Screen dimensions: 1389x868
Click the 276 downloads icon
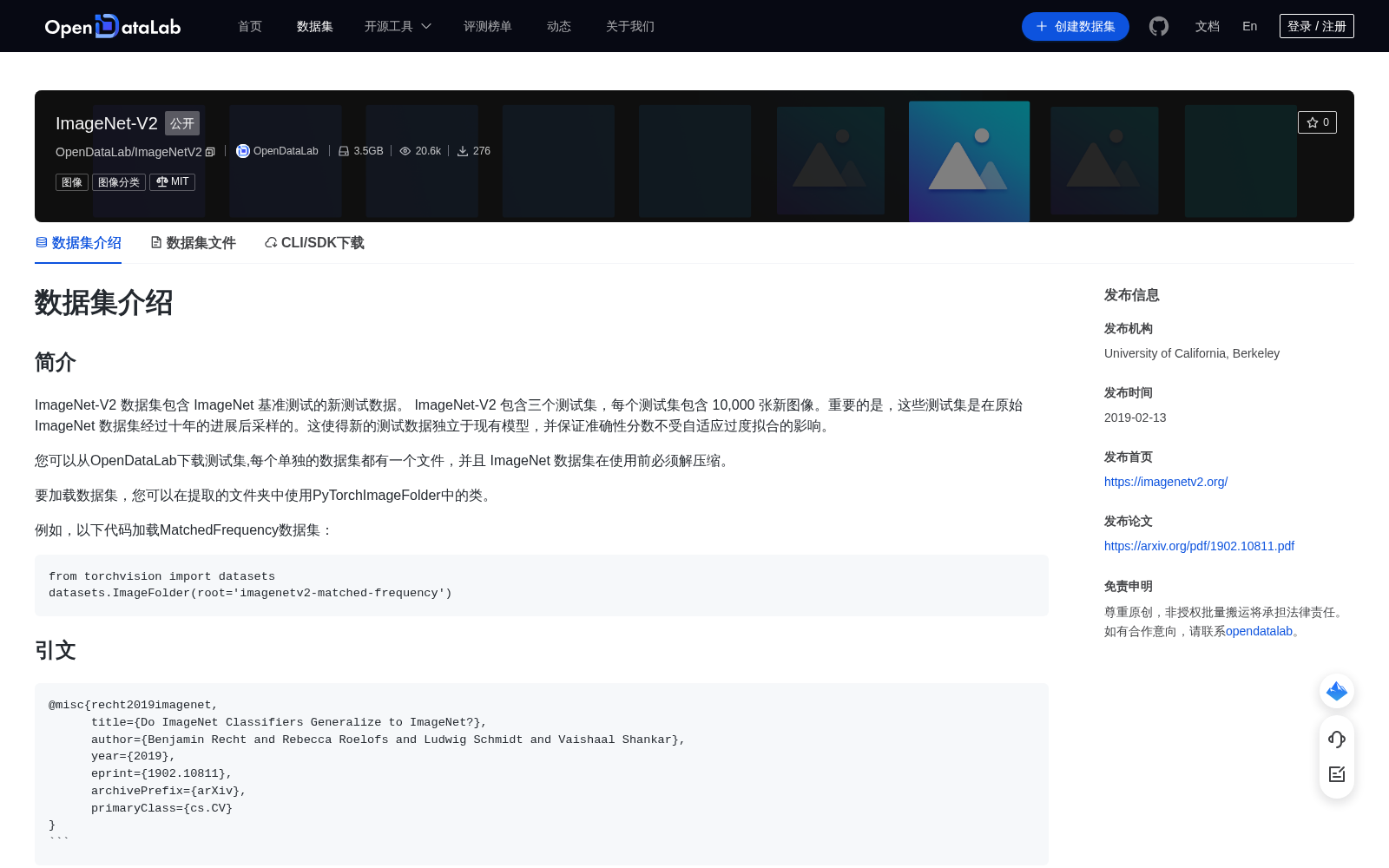coord(463,151)
